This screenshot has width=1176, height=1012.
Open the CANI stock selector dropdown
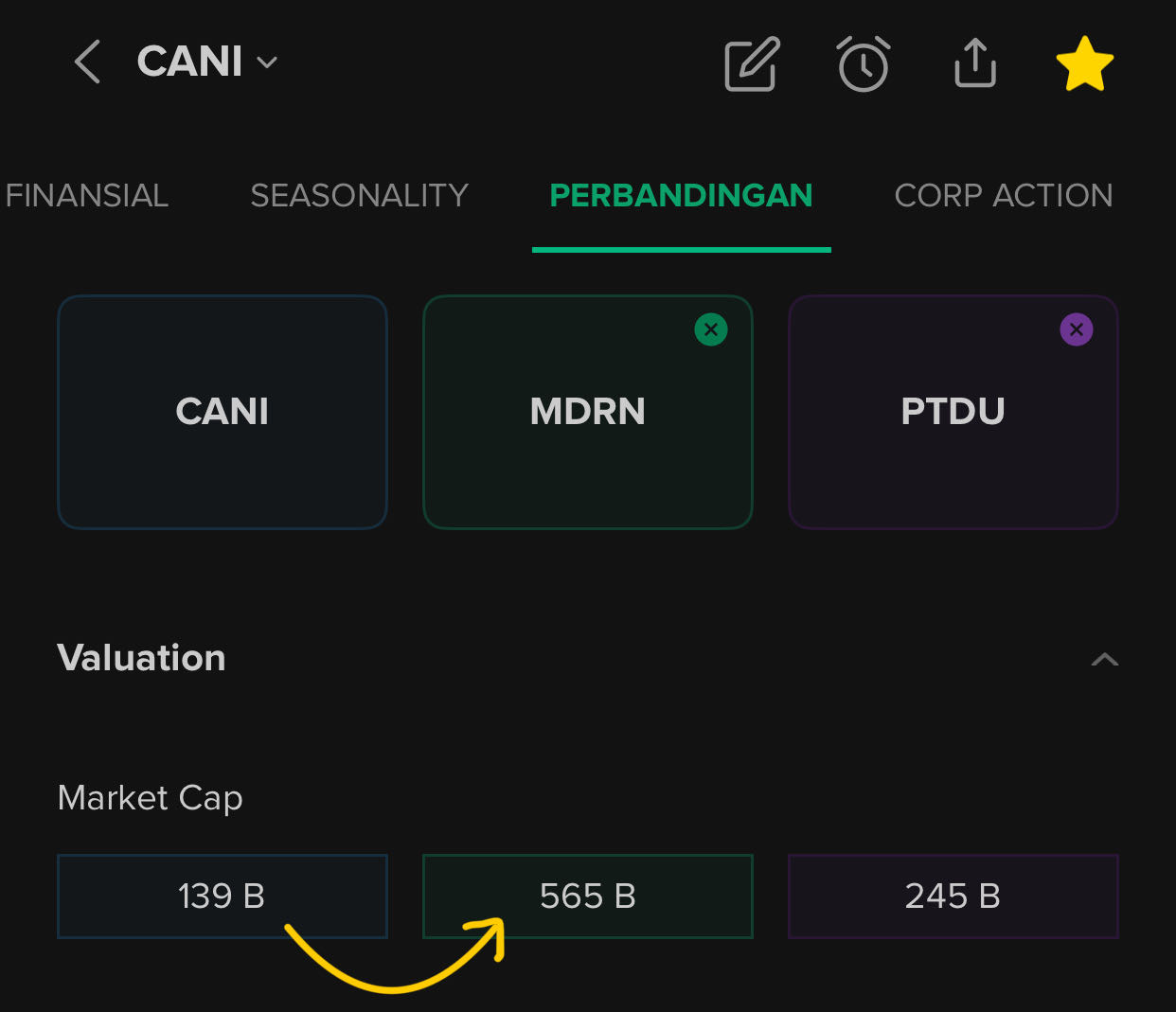tap(208, 62)
